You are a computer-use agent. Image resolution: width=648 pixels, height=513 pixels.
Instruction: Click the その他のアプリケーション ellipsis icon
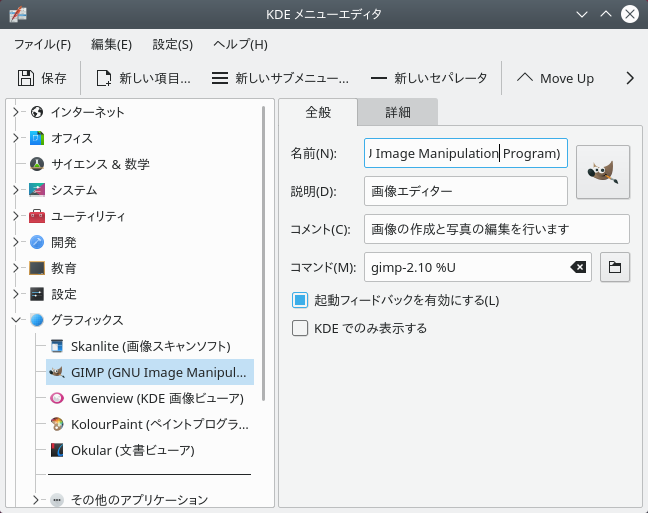57,500
